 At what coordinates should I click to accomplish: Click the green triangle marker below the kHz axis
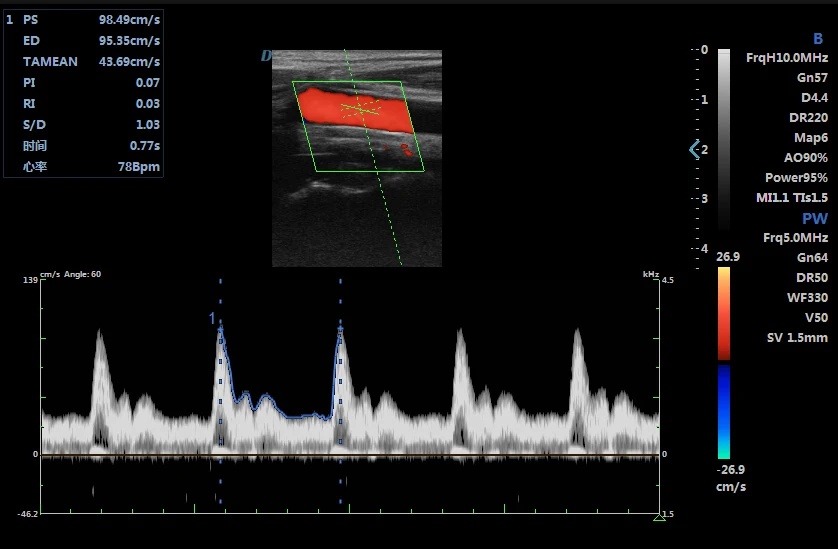659,517
